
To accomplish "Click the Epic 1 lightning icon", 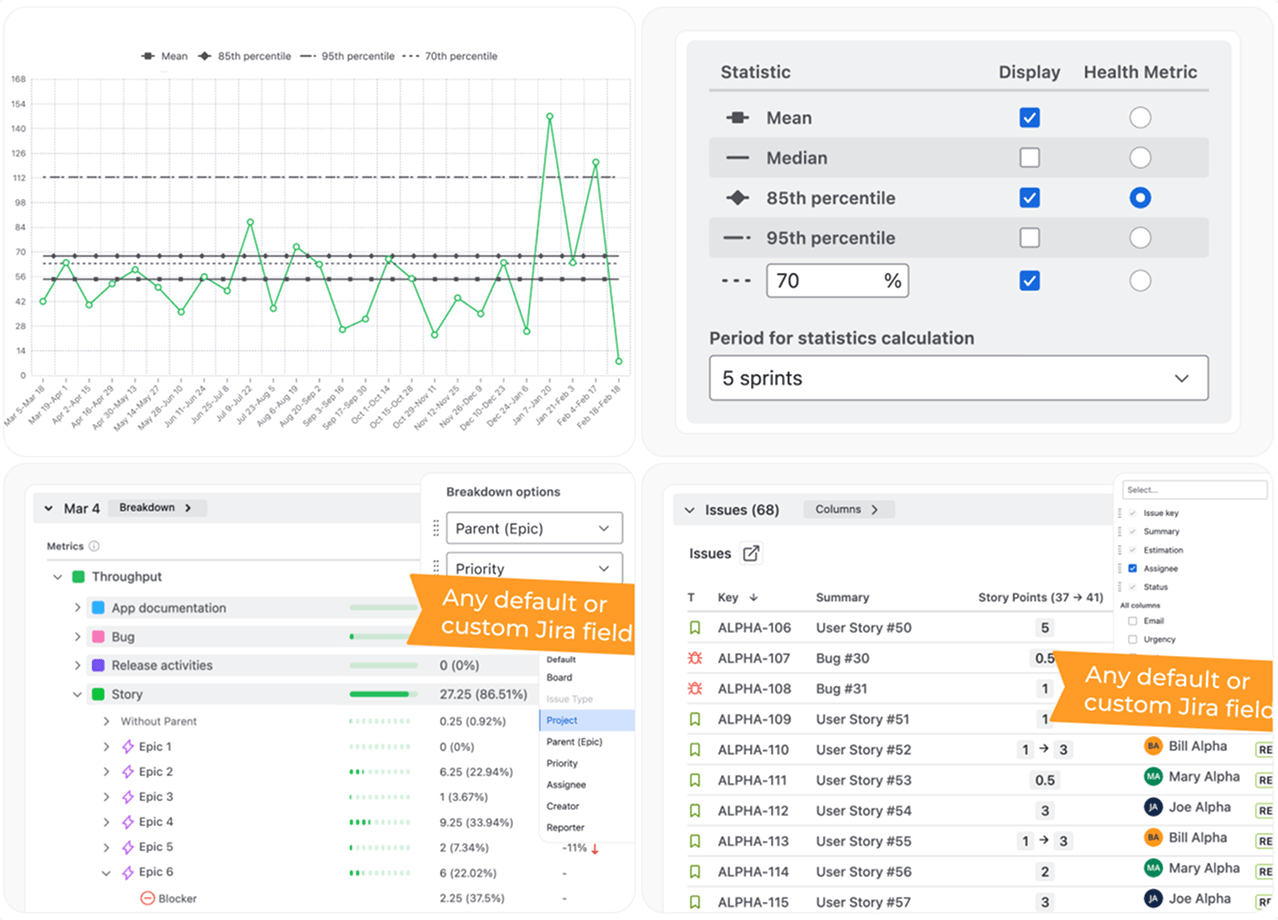I will click(127, 747).
